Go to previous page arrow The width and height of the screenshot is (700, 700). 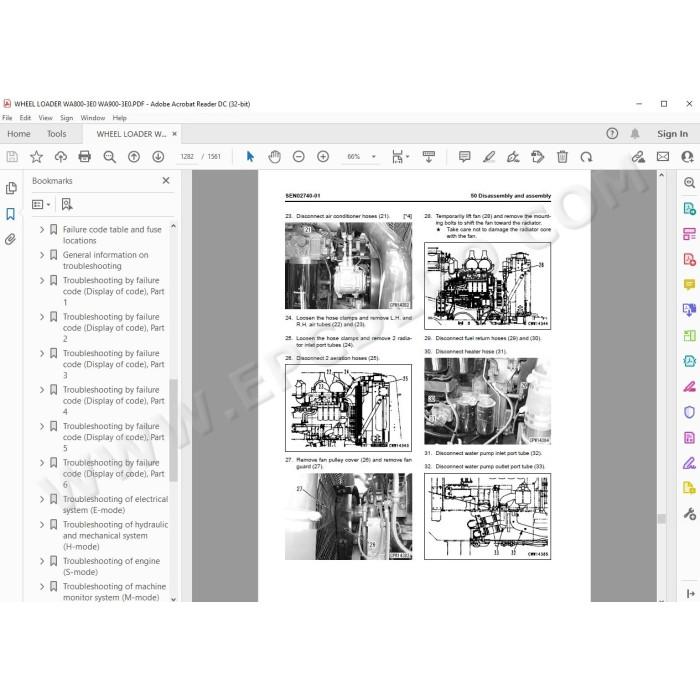coord(134,157)
